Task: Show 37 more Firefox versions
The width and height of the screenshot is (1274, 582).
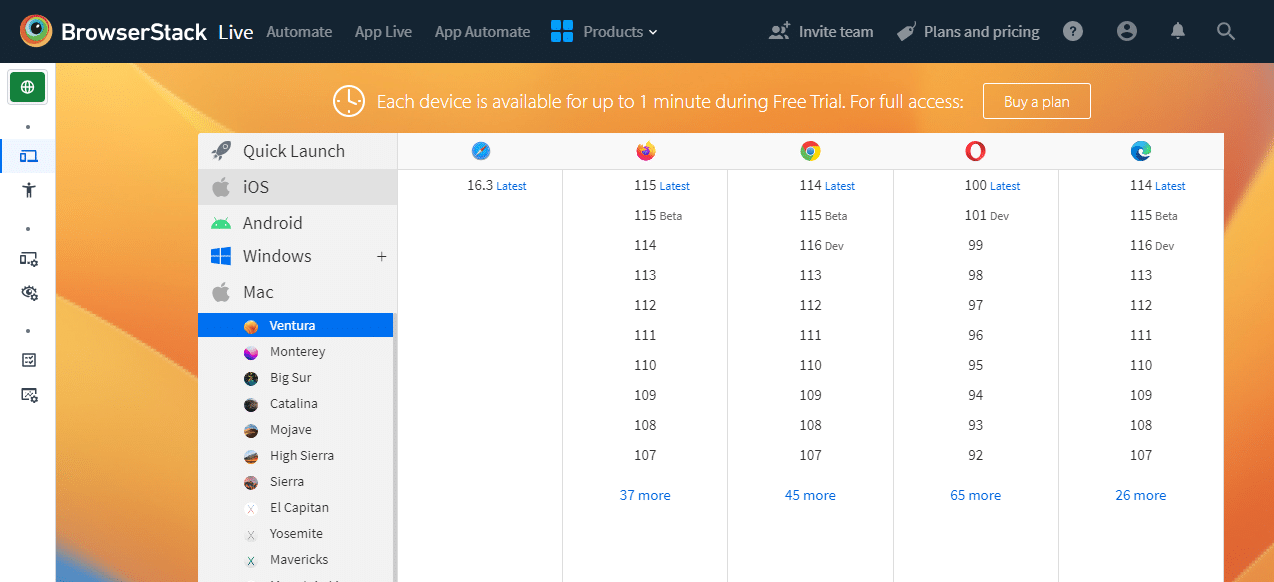Action: coord(645,495)
